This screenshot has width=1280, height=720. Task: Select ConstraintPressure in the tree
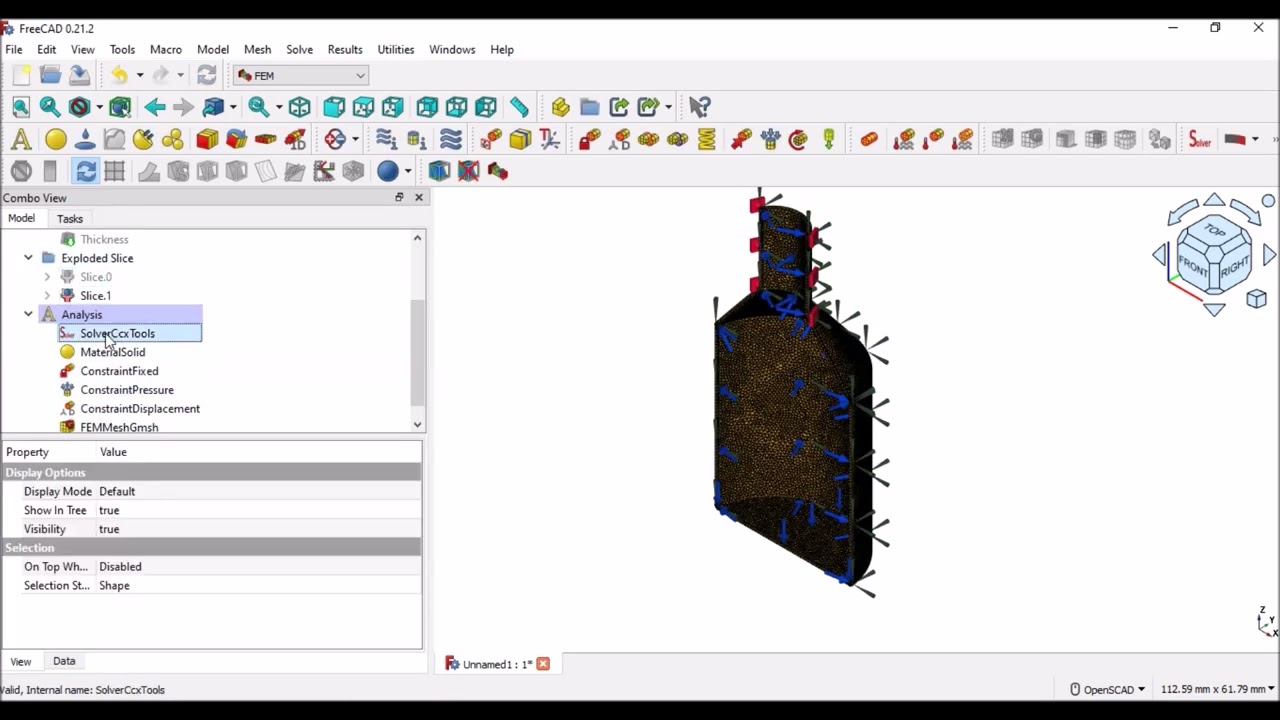tap(127, 390)
